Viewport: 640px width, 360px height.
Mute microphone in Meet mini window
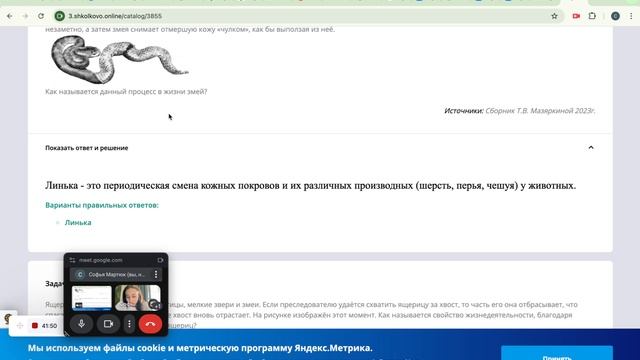82,324
